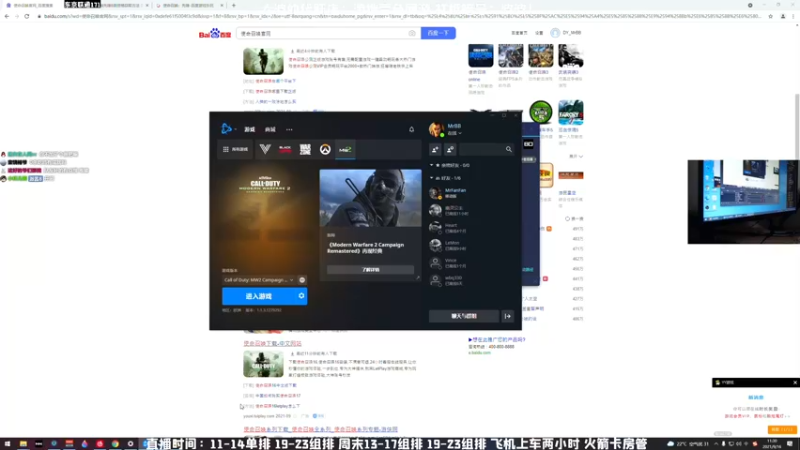This screenshot has width=800, height=450.
Task: Click the add friend icon
Action: click(435, 149)
